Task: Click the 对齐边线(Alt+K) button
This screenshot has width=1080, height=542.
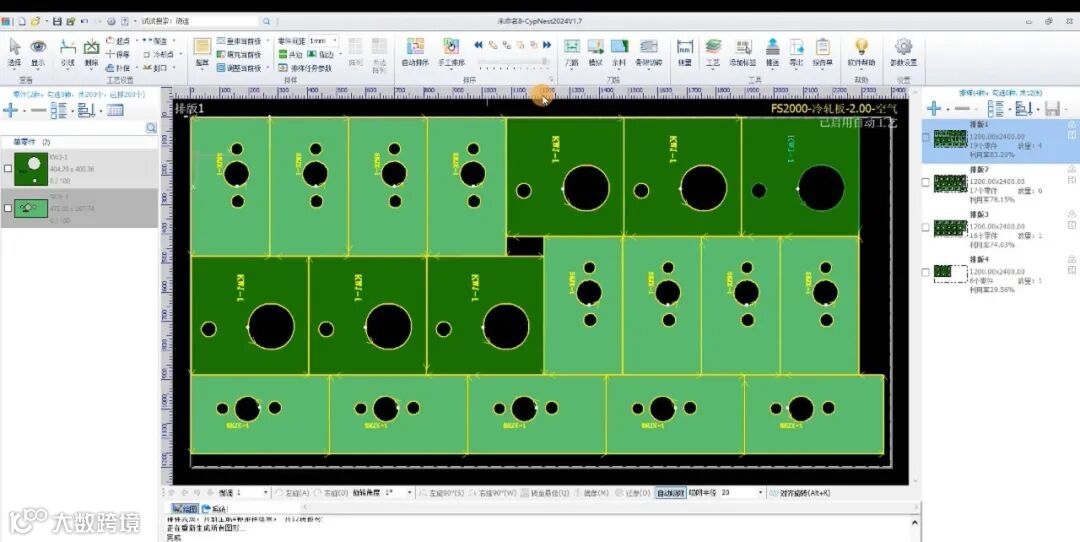Action: tap(800, 493)
